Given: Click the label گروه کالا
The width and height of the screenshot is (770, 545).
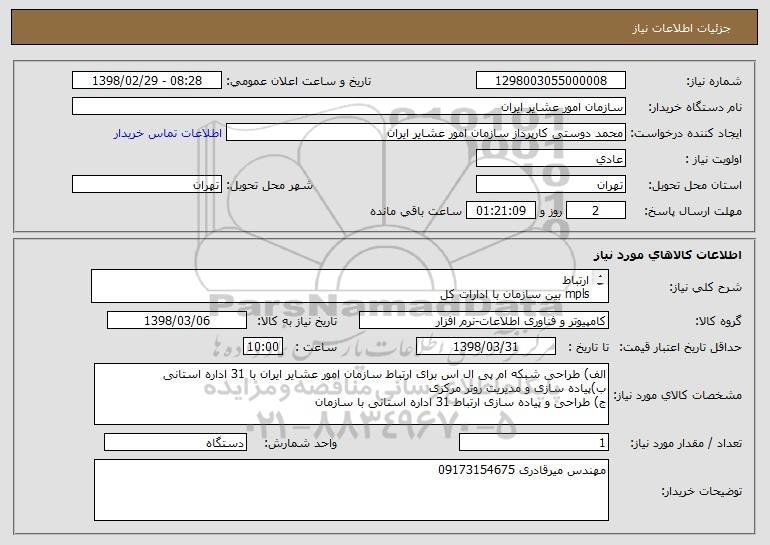Looking at the screenshot, I should pos(718,321).
